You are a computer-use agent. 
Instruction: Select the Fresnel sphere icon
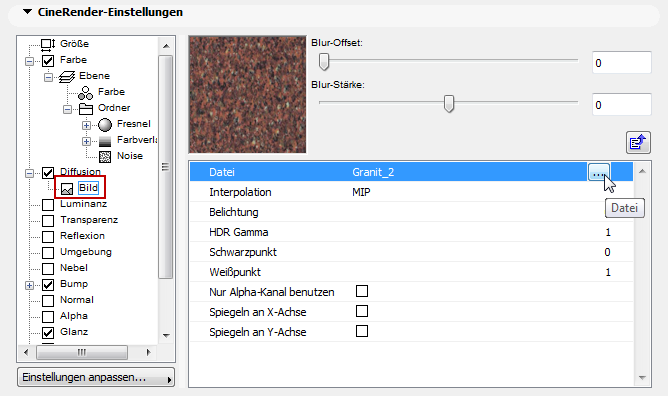105,125
